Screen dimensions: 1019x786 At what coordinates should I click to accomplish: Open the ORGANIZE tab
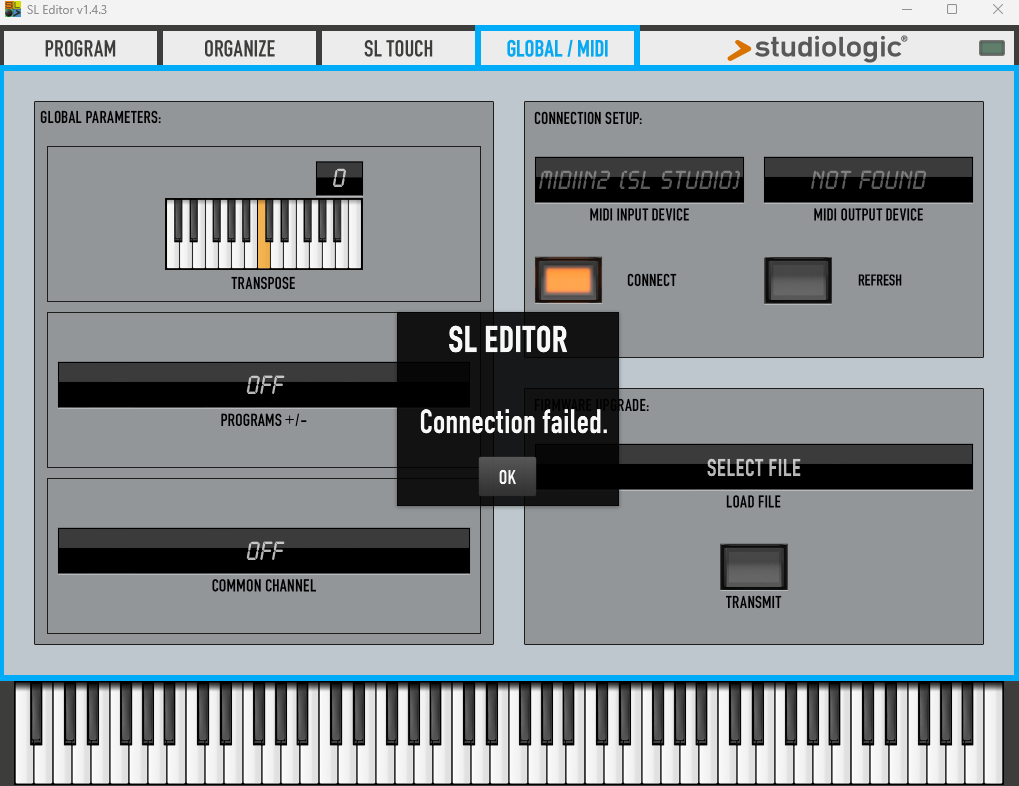tap(239, 49)
